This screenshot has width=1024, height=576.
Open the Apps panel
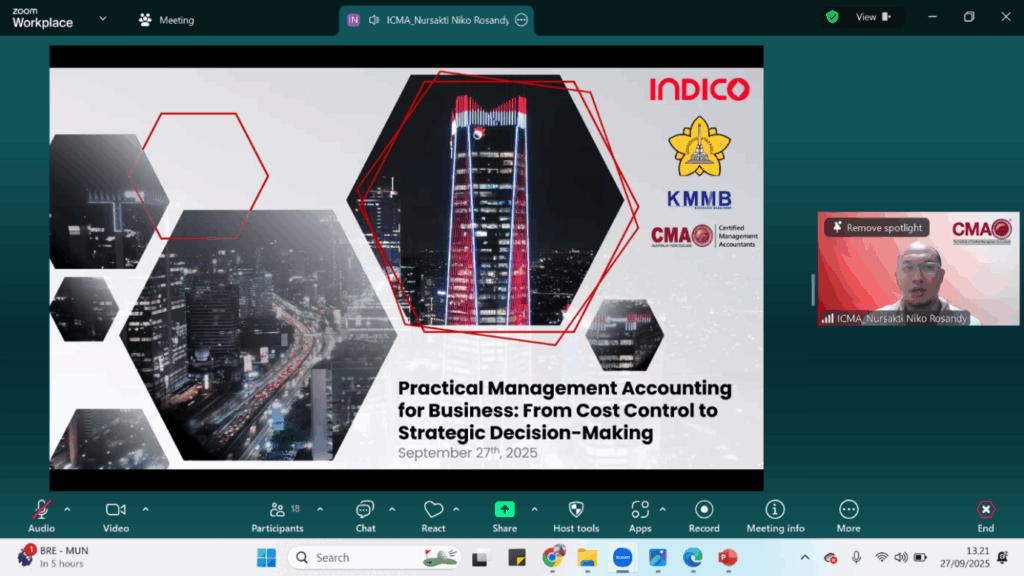click(640, 515)
